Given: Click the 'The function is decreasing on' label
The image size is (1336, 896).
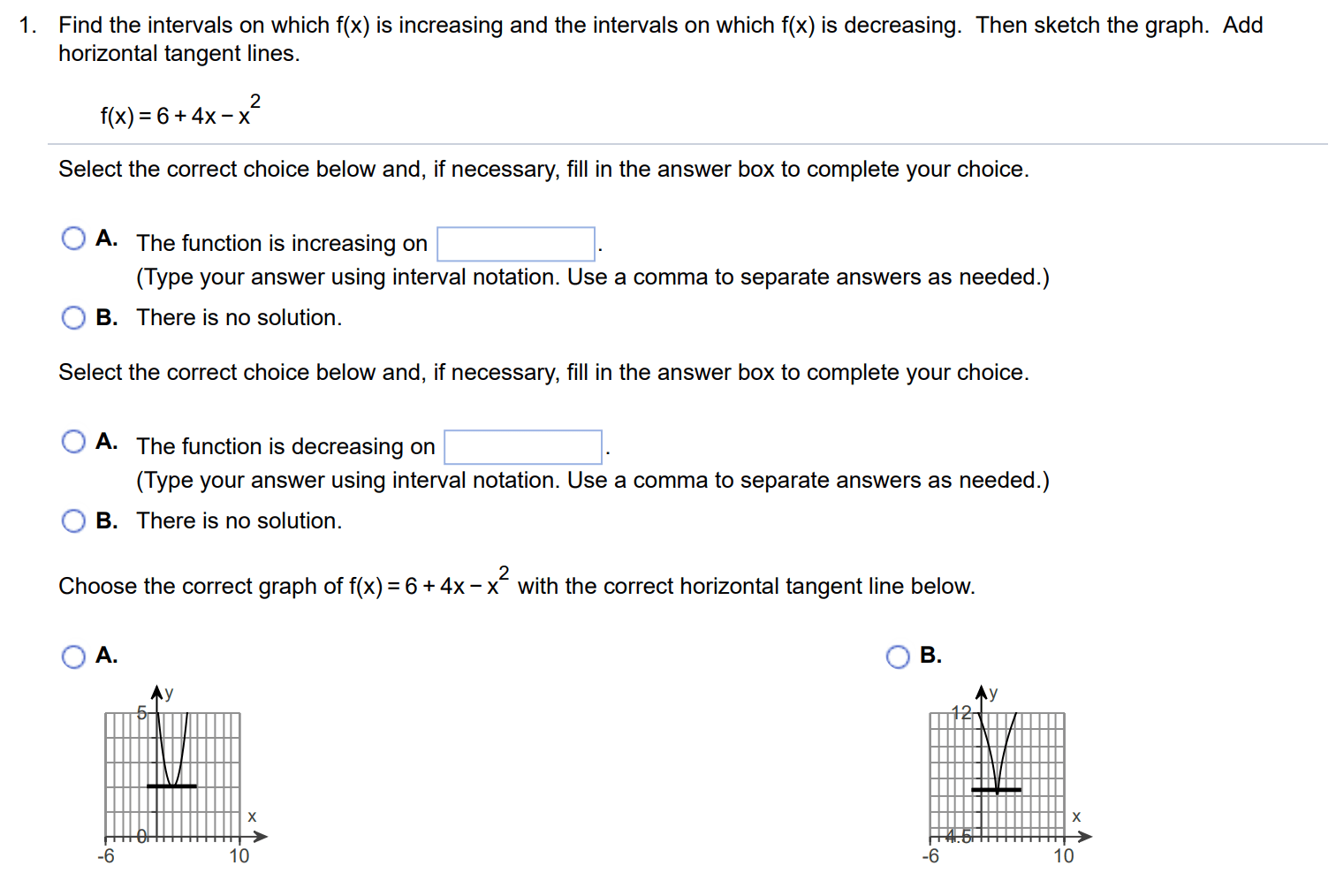Looking at the screenshot, I should 285,447.
